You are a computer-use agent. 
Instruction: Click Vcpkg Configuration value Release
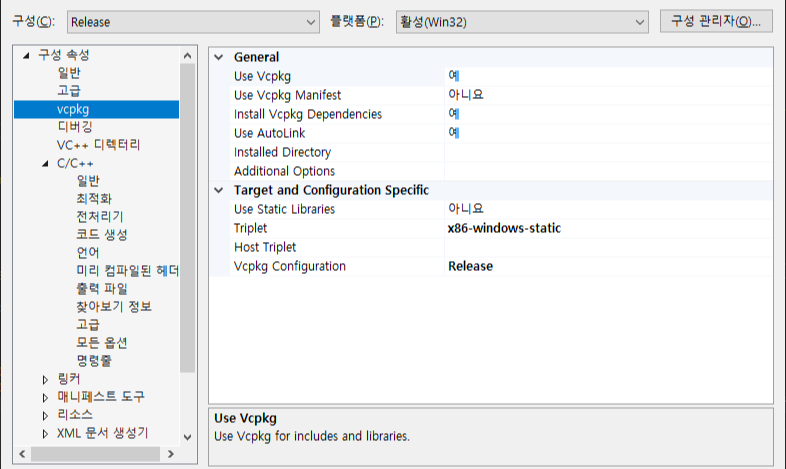(470, 267)
